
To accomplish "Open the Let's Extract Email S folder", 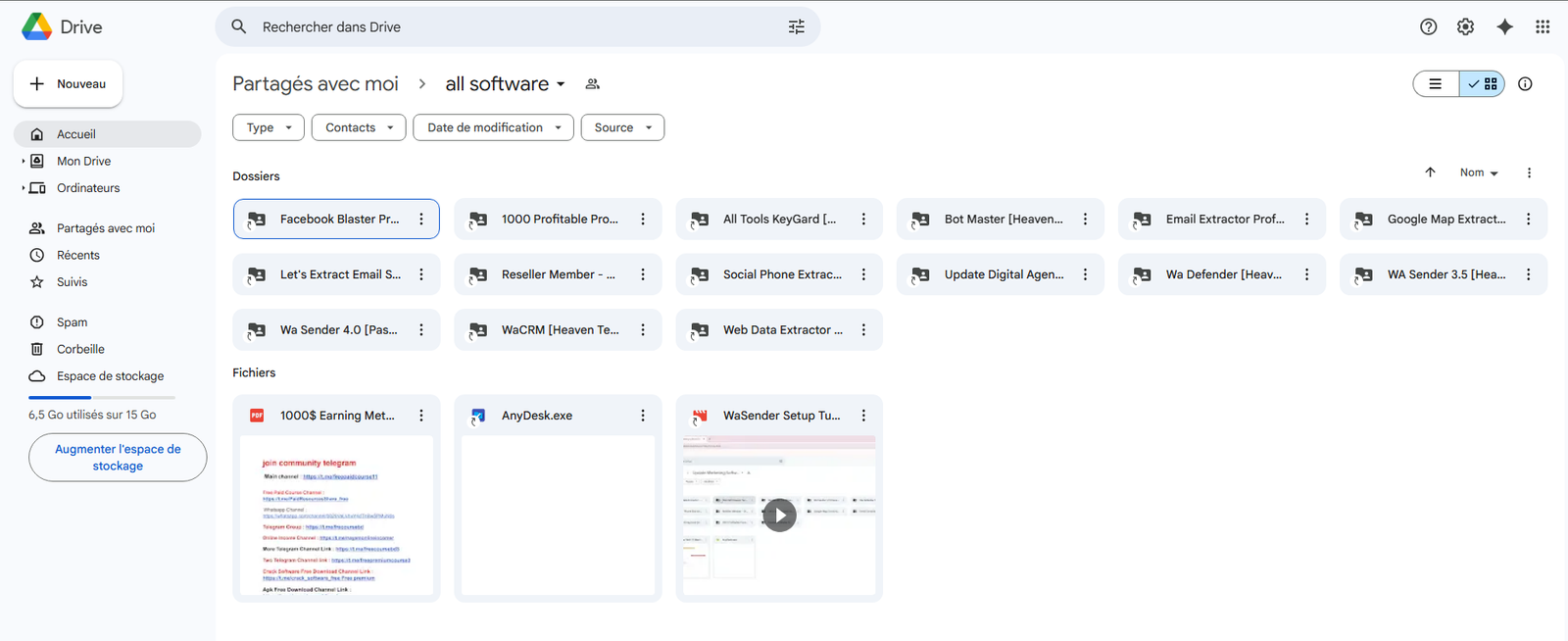I will tap(336, 274).
